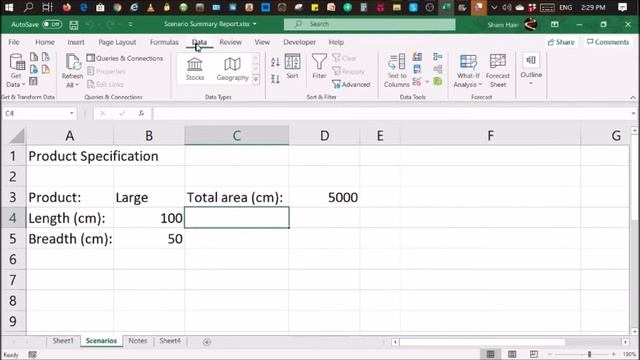This screenshot has height=360, width=640.
Task: Open the Queries & Connections pane
Action: (125, 58)
